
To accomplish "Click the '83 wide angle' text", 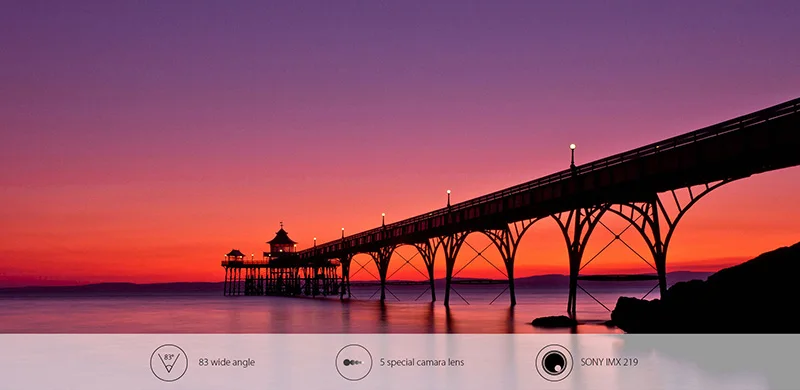I will (x=227, y=362).
